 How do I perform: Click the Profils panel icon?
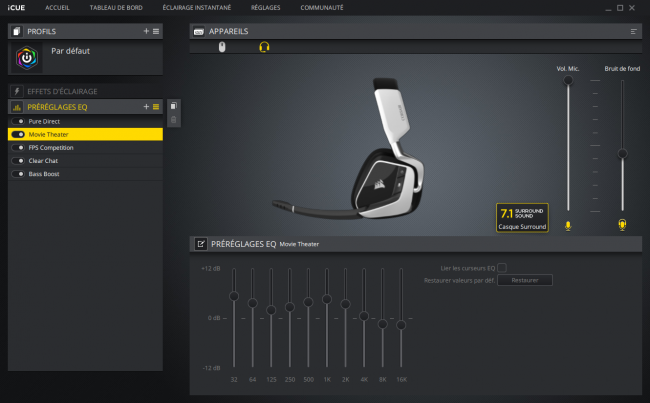click(x=16, y=31)
